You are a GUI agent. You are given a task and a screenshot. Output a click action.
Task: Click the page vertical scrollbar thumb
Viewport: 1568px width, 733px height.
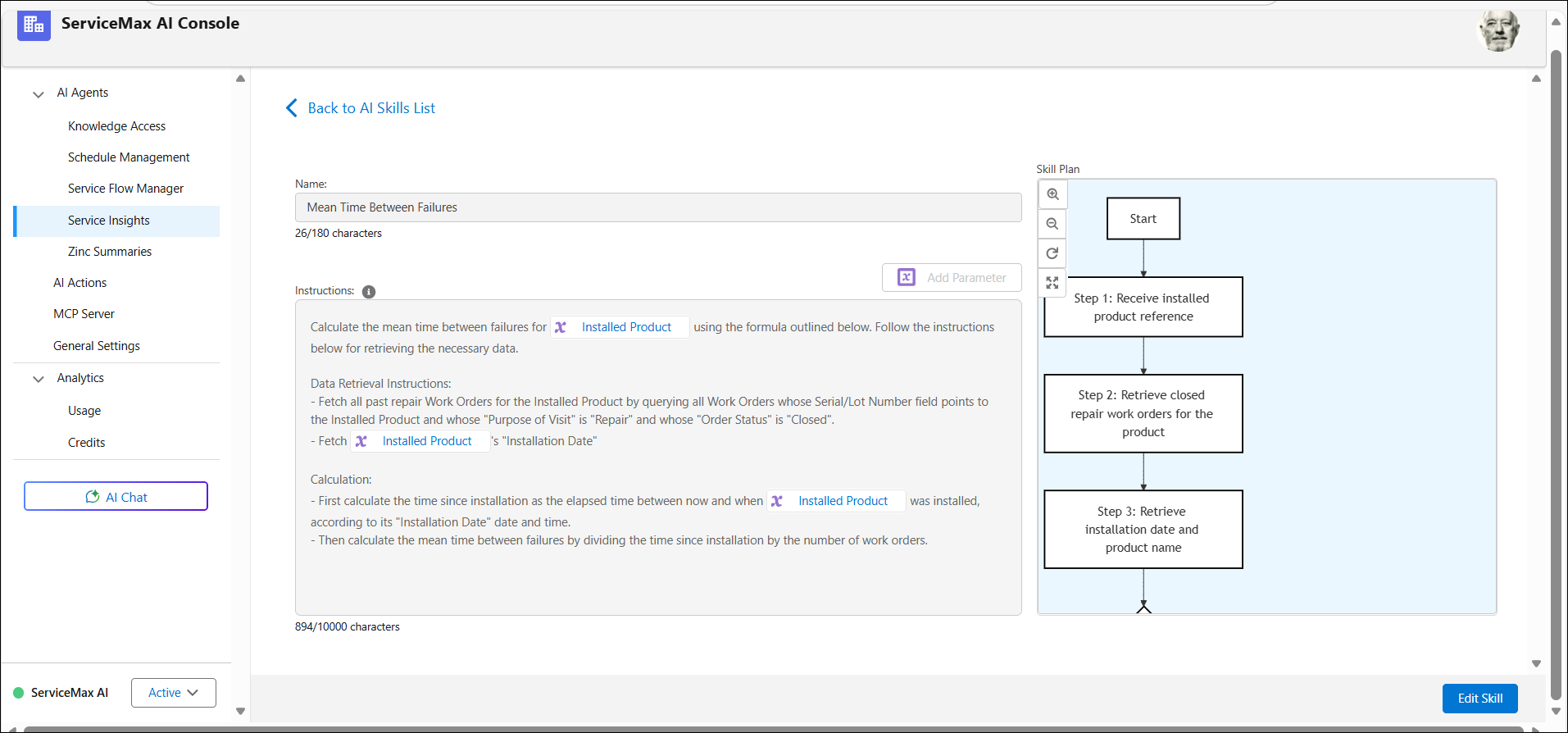[x=1555, y=374]
